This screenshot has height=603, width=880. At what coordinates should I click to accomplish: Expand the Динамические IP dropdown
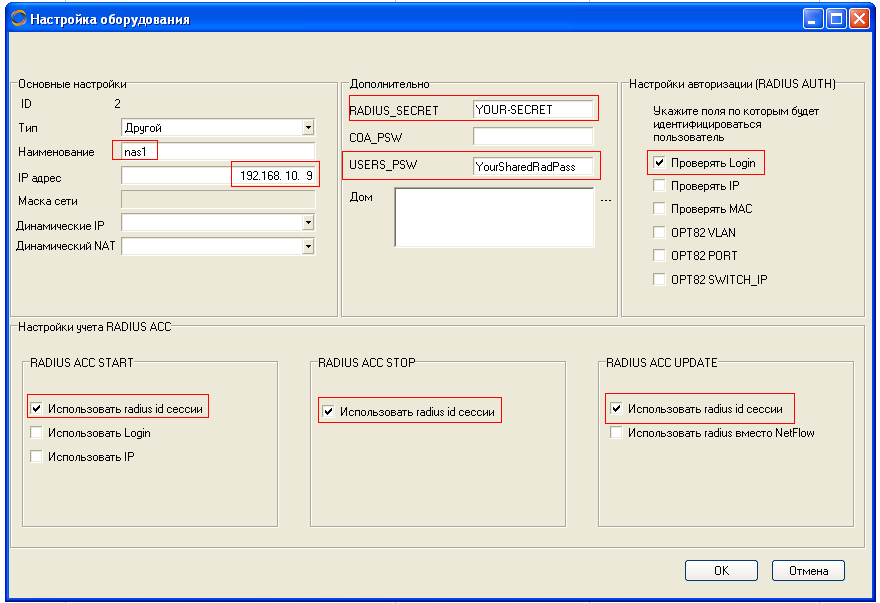click(x=308, y=222)
